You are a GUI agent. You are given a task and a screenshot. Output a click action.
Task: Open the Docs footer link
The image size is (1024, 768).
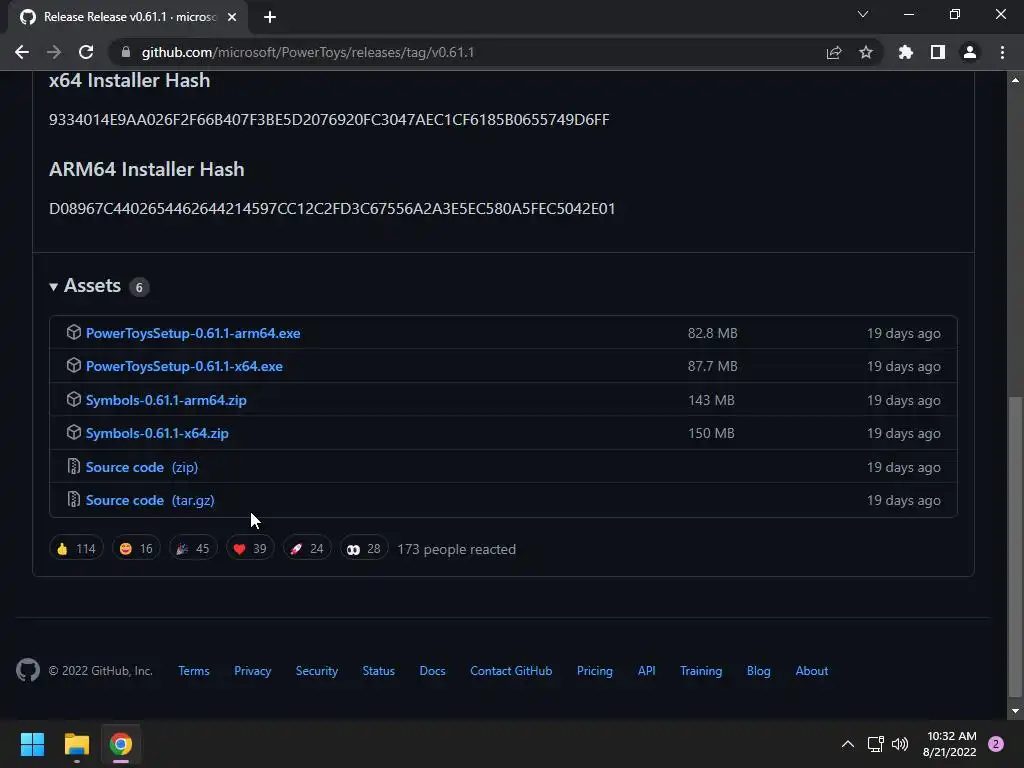point(432,671)
